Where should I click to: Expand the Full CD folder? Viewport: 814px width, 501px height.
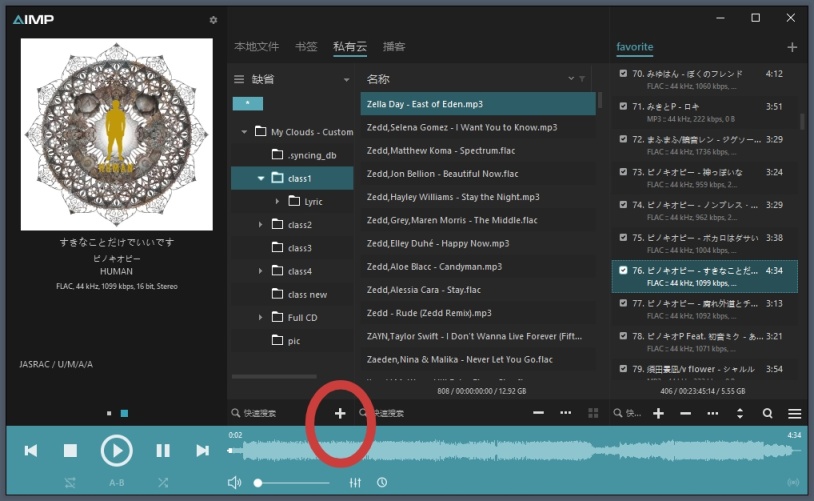click(261, 317)
